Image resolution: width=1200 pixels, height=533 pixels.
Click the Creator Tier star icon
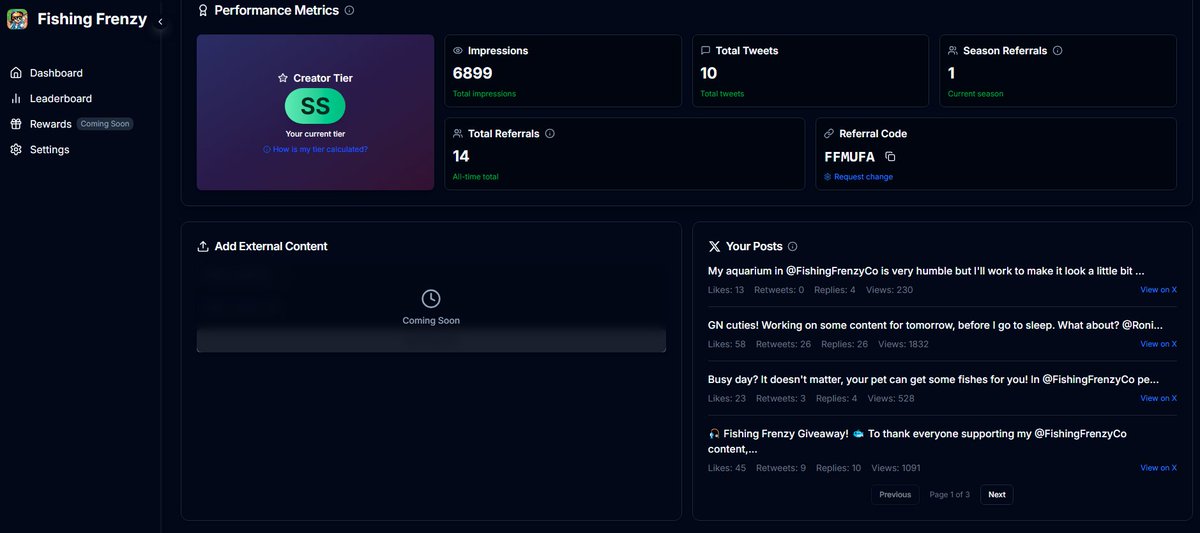(283, 78)
